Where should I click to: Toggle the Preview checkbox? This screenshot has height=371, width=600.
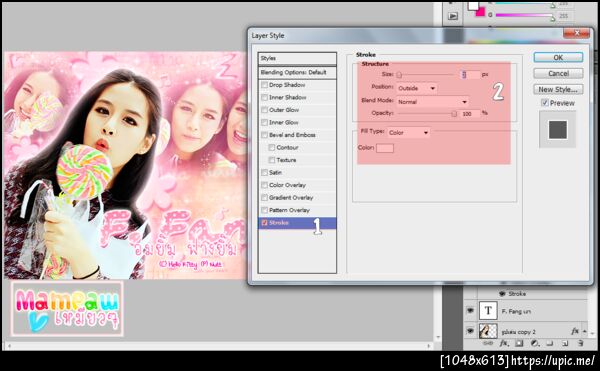click(545, 103)
